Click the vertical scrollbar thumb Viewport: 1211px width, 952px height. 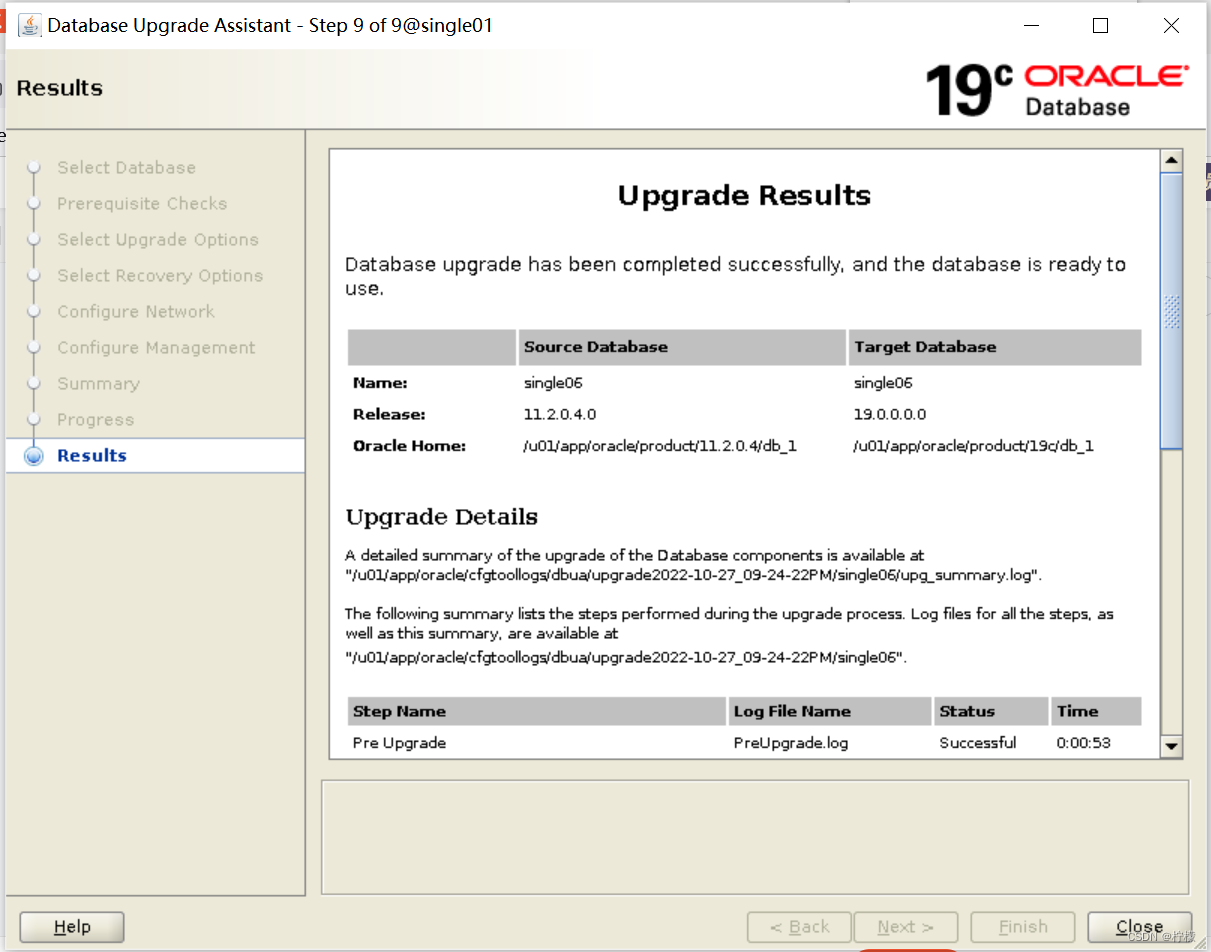[x=1171, y=311]
